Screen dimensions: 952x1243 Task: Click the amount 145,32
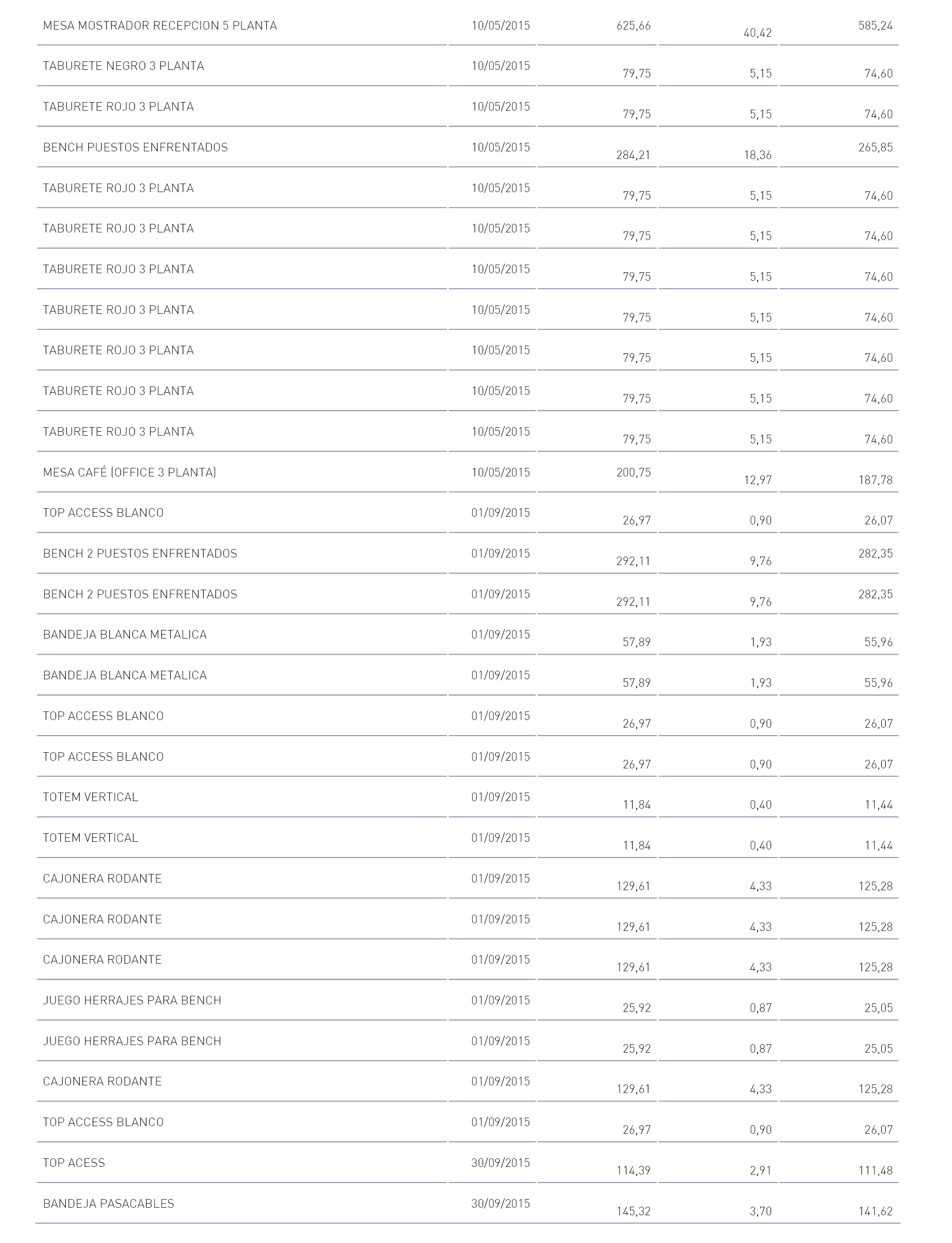634,1212
